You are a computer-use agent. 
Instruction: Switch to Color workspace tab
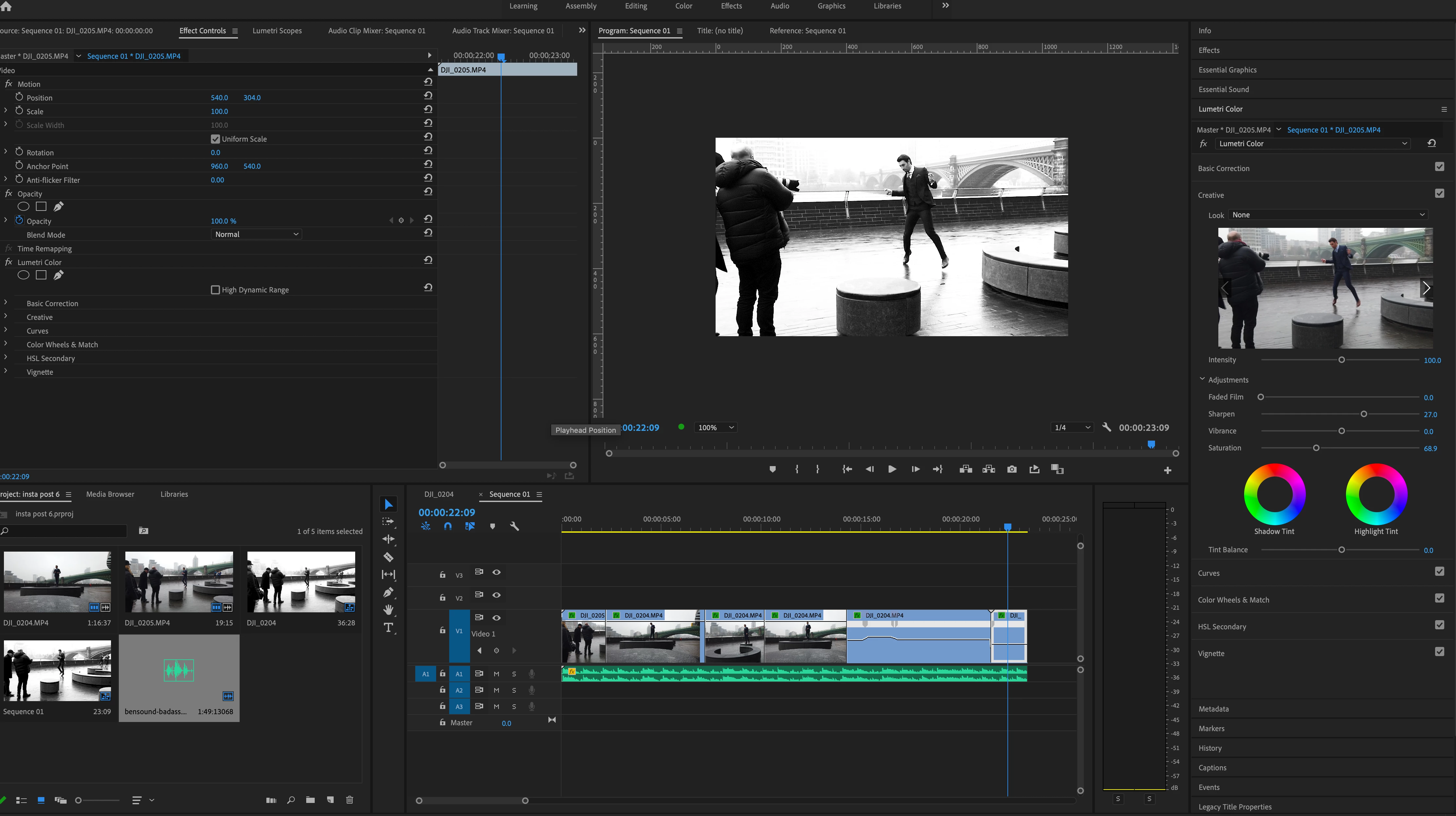tap(683, 6)
